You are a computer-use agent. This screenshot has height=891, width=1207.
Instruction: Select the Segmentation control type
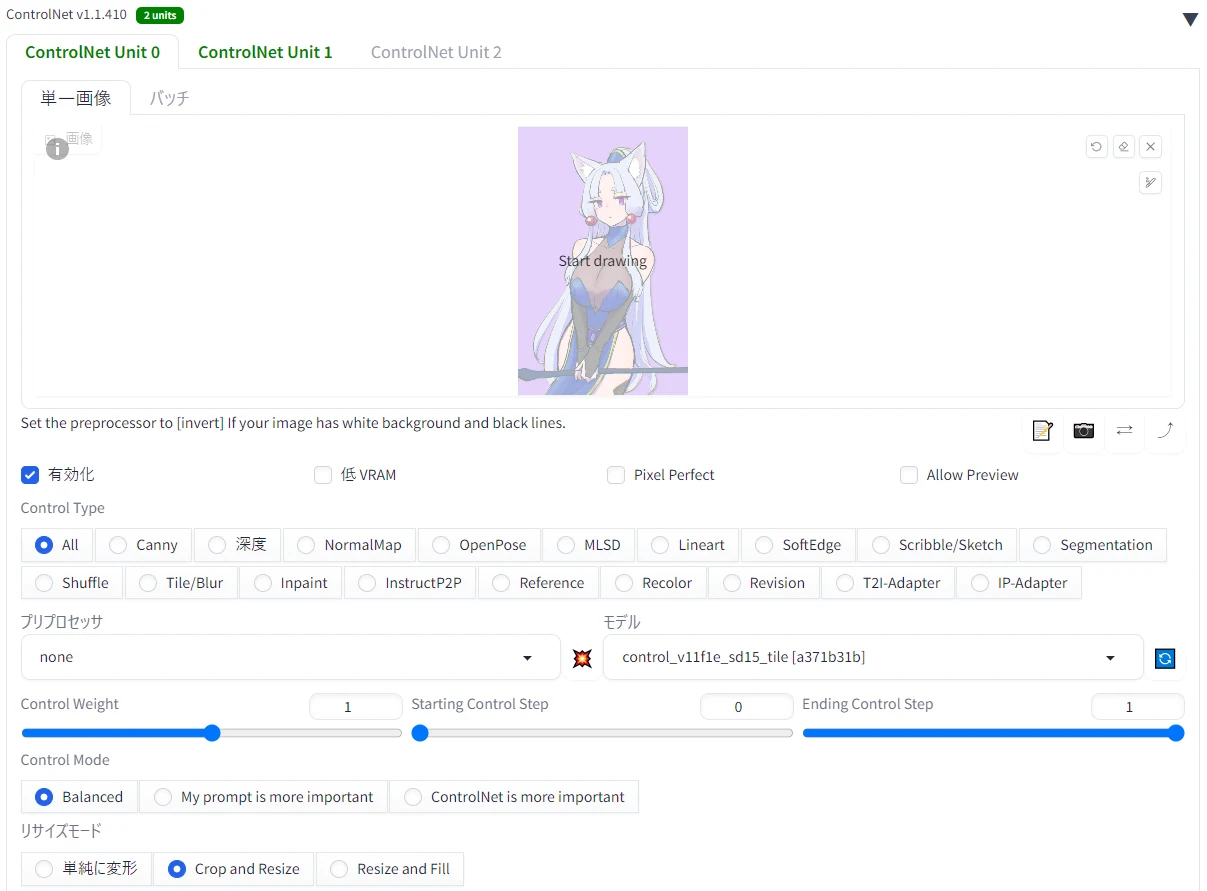[1093, 545]
